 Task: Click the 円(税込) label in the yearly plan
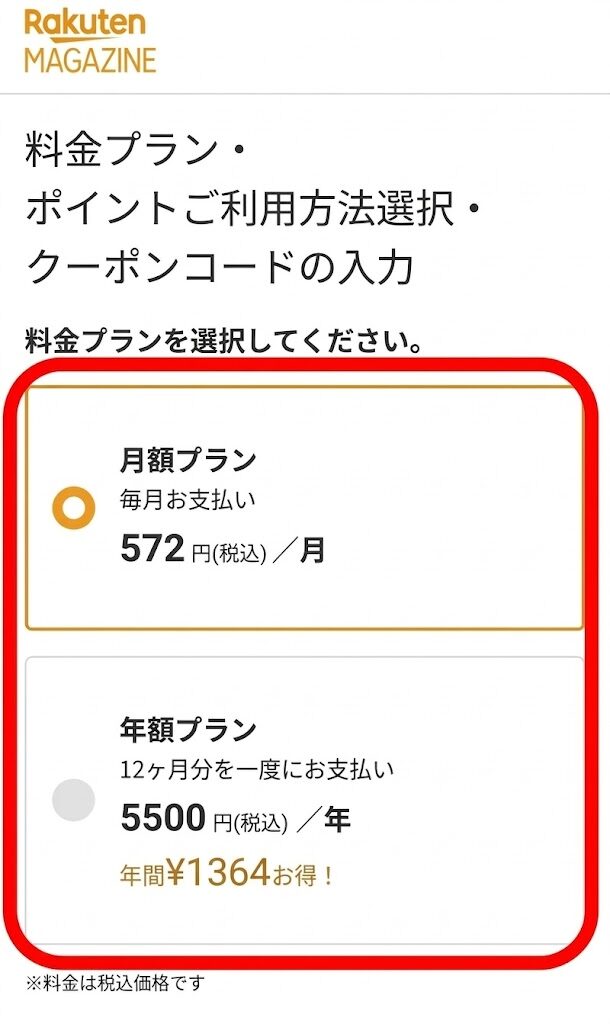(250, 823)
